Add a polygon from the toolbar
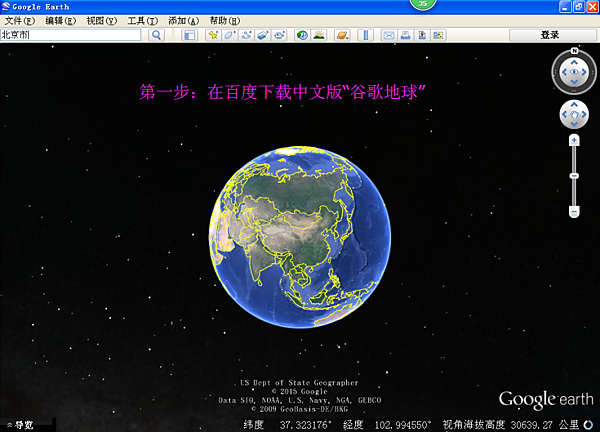 tap(230, 35)
